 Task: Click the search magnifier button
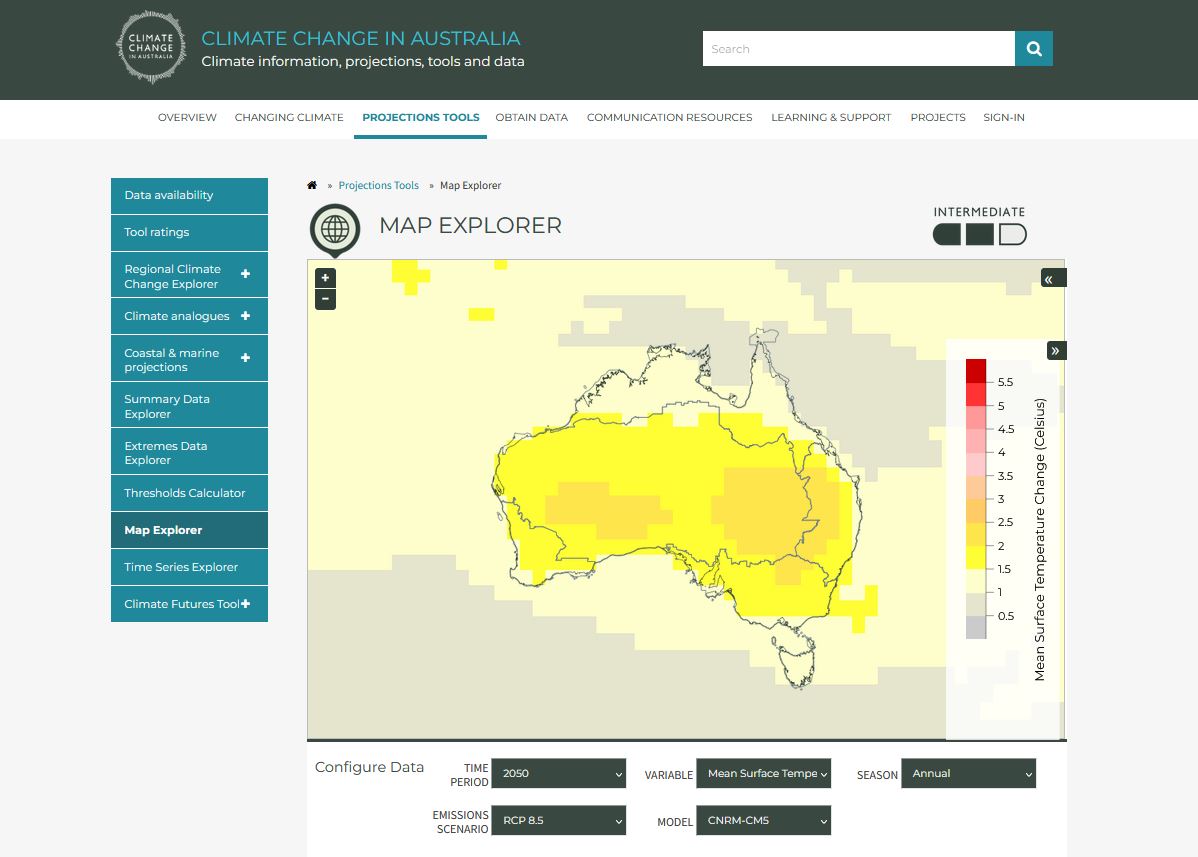click(1033, 49)
